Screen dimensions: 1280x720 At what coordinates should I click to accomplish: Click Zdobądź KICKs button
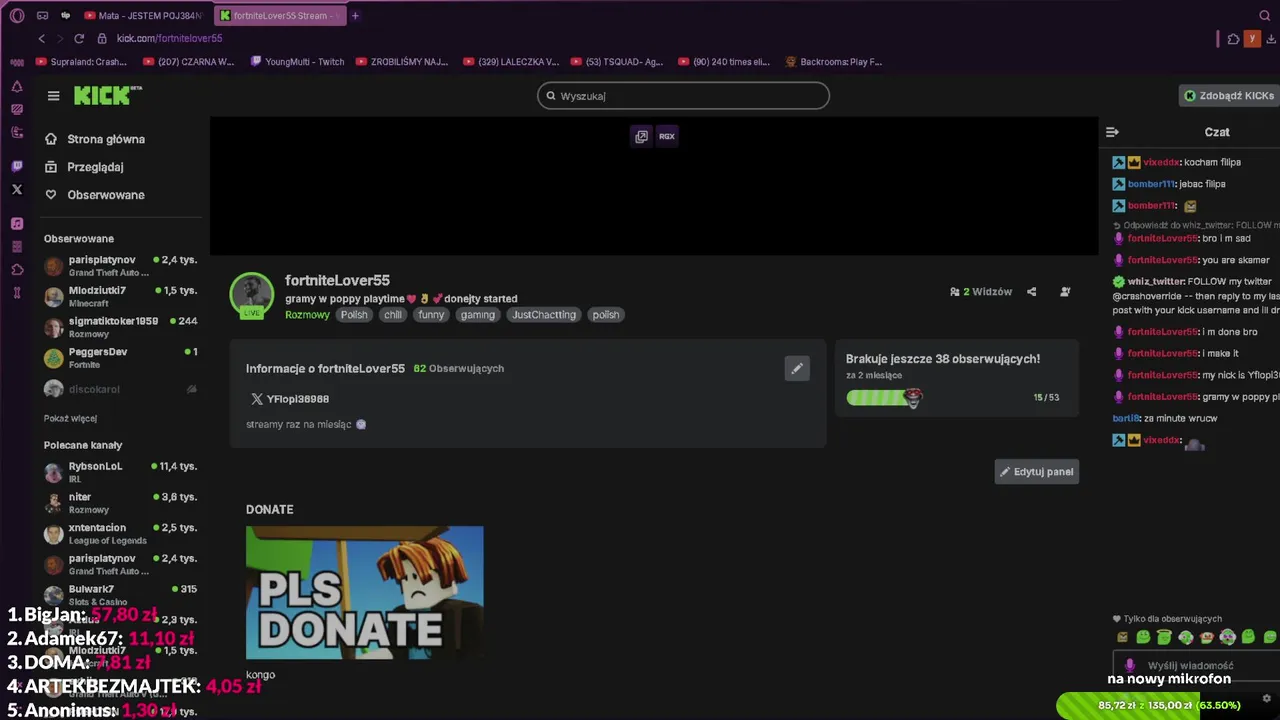pyautogui.click(x=1229, y=96)
